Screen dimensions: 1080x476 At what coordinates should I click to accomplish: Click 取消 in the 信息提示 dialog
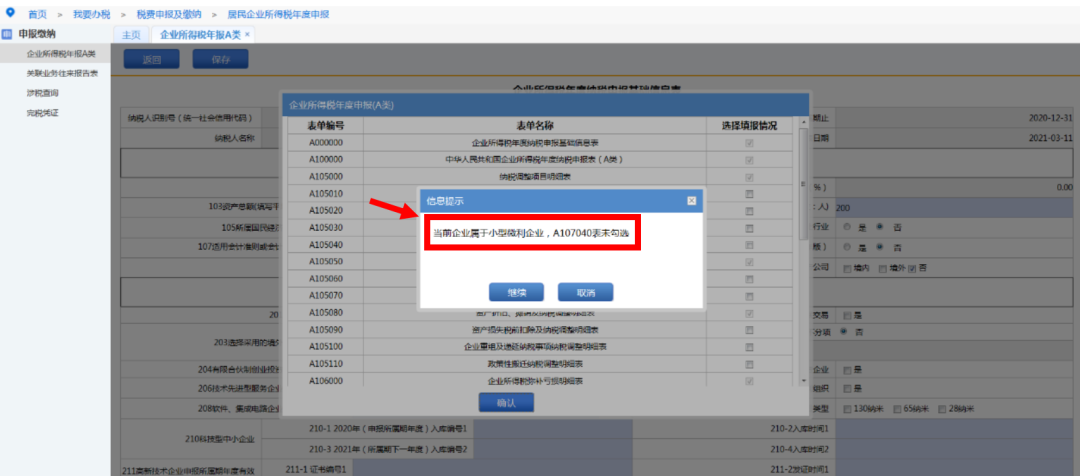[585, 292]
